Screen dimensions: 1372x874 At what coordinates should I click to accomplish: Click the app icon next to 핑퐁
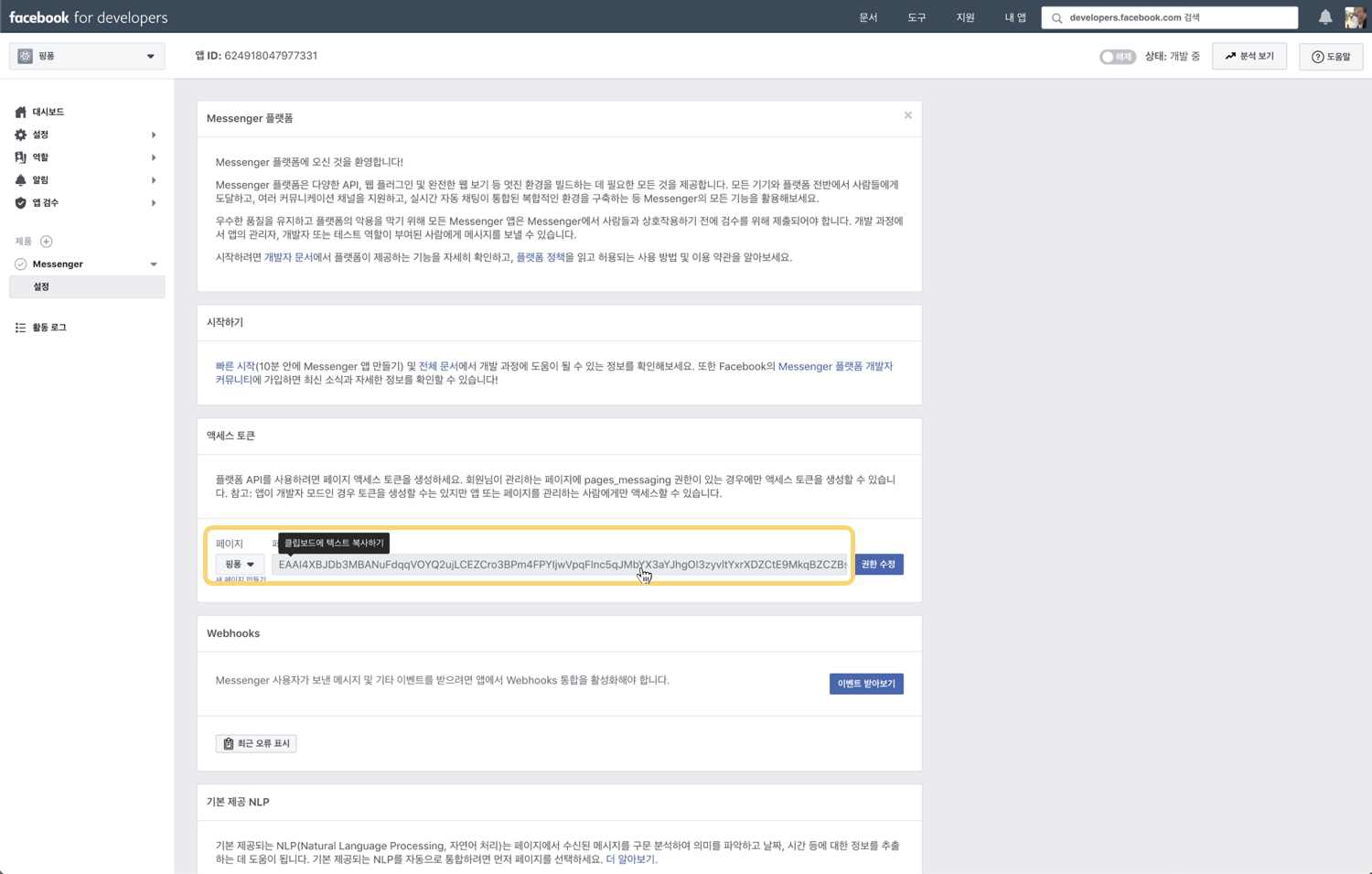tap(25, 56)
